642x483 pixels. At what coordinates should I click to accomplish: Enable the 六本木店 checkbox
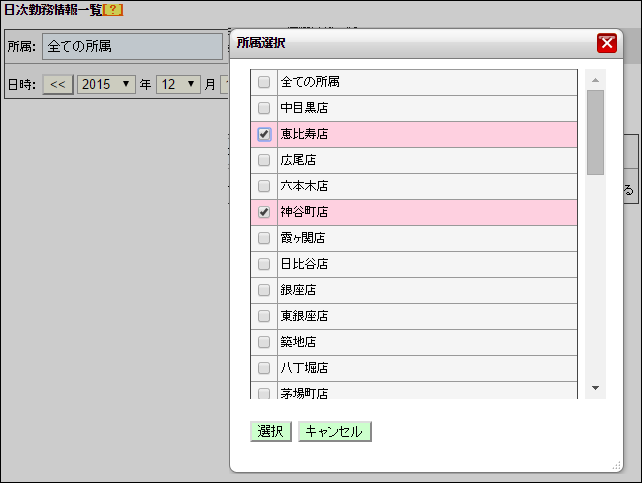[264, 186]
